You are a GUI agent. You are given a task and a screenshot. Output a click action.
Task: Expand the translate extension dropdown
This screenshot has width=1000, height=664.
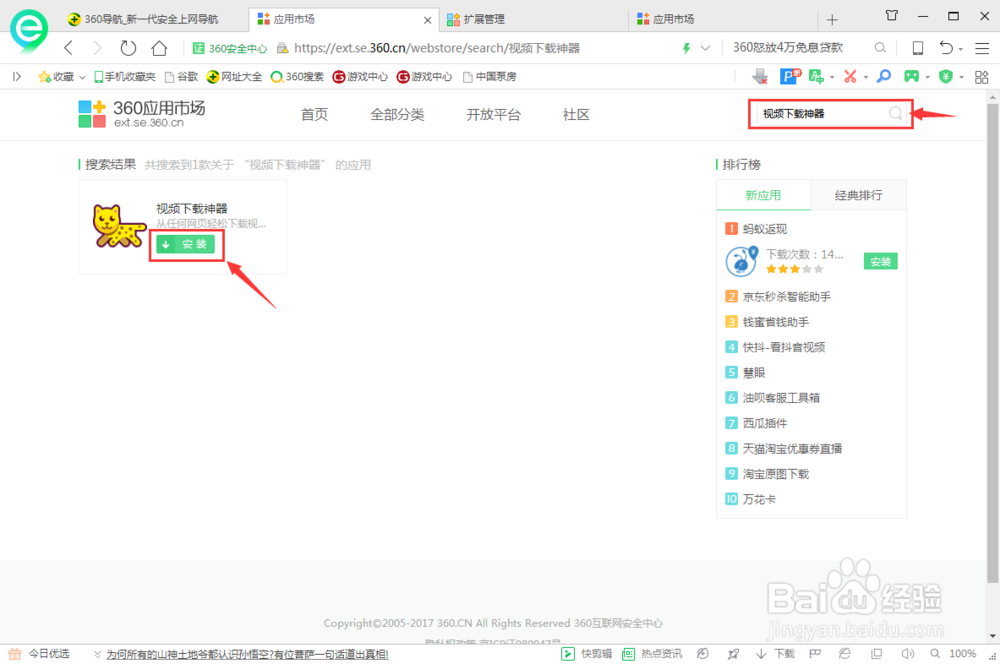coord(832,78)
